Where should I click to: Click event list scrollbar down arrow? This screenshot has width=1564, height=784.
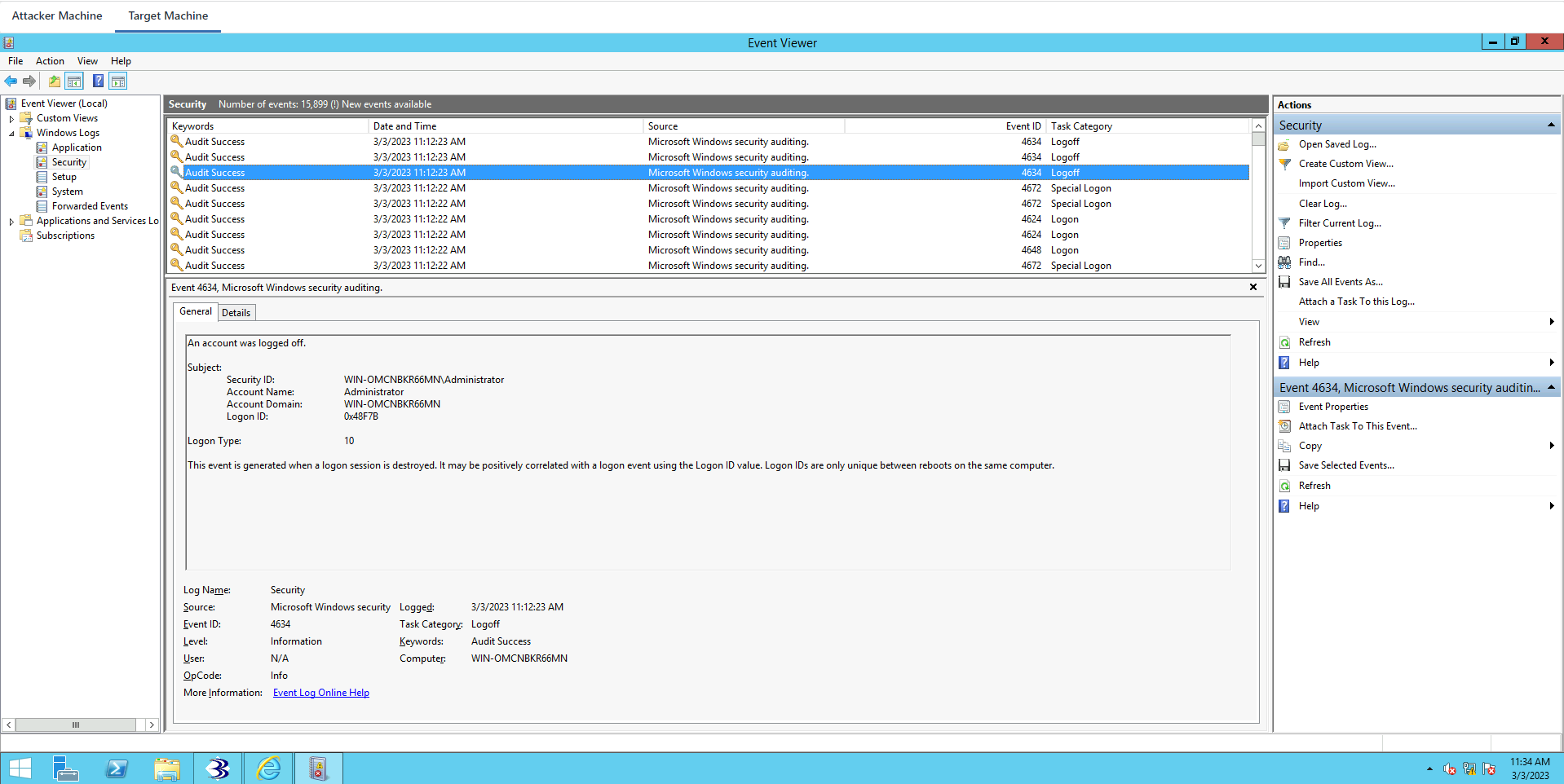click(1258, 266)
